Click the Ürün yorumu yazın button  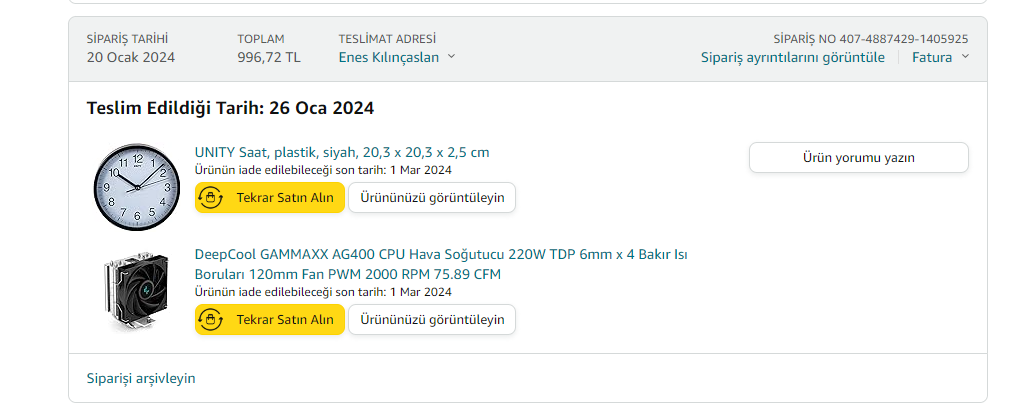pyautogui.click(x=858, y=157)
